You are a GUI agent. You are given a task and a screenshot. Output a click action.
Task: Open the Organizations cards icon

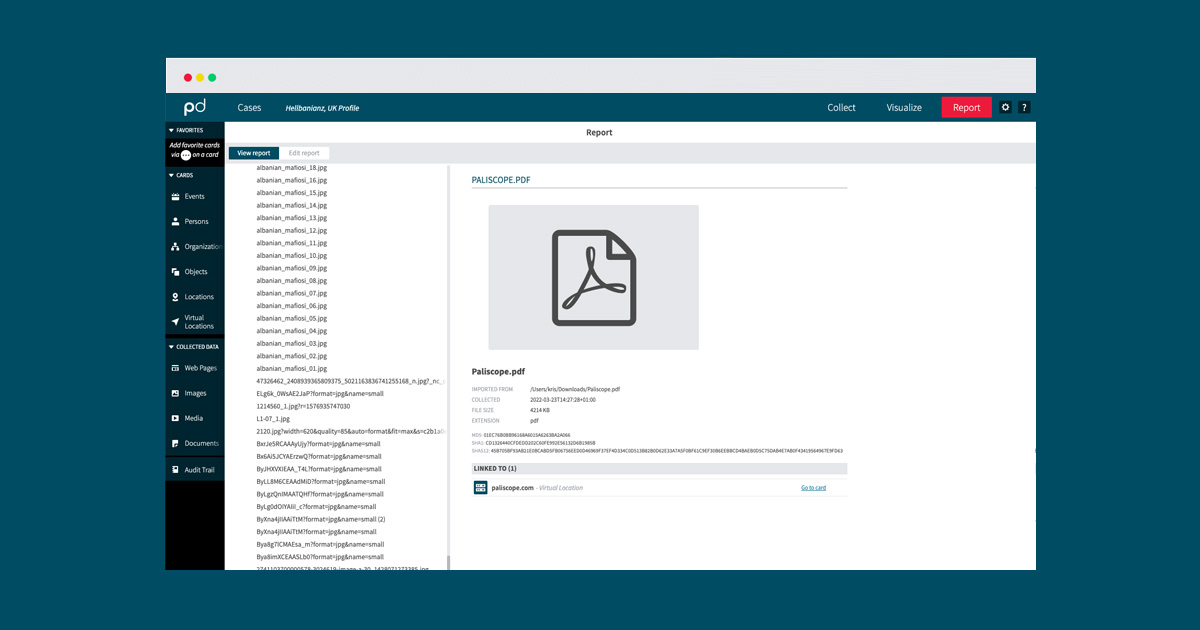pos(176,247)
